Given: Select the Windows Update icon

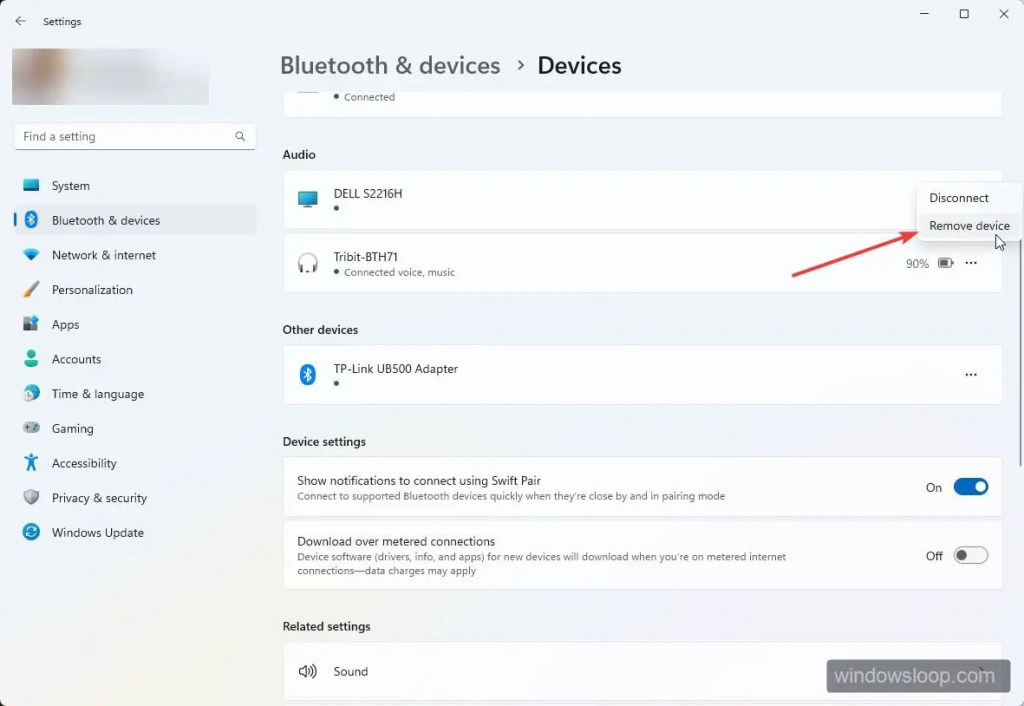Looking at the screenshot, I should 29,532.
